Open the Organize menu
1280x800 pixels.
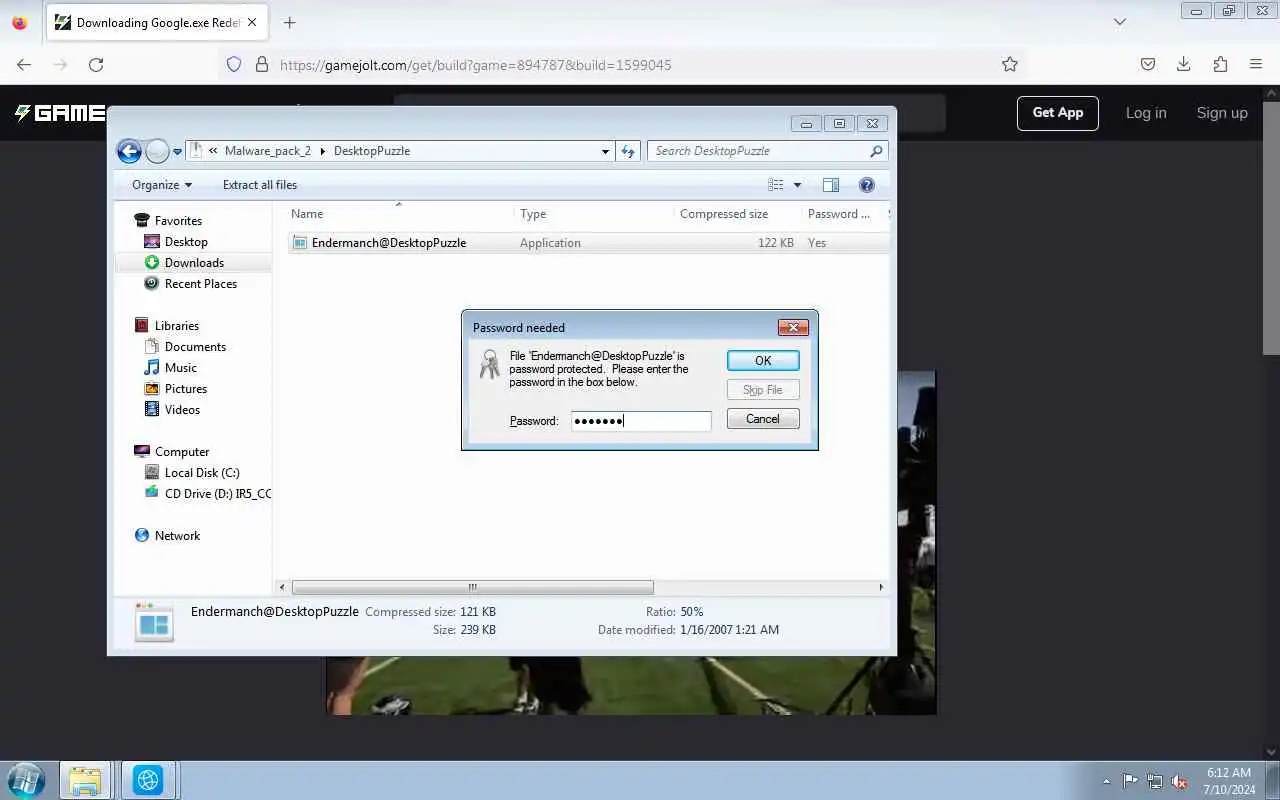(x=161, y=185)
